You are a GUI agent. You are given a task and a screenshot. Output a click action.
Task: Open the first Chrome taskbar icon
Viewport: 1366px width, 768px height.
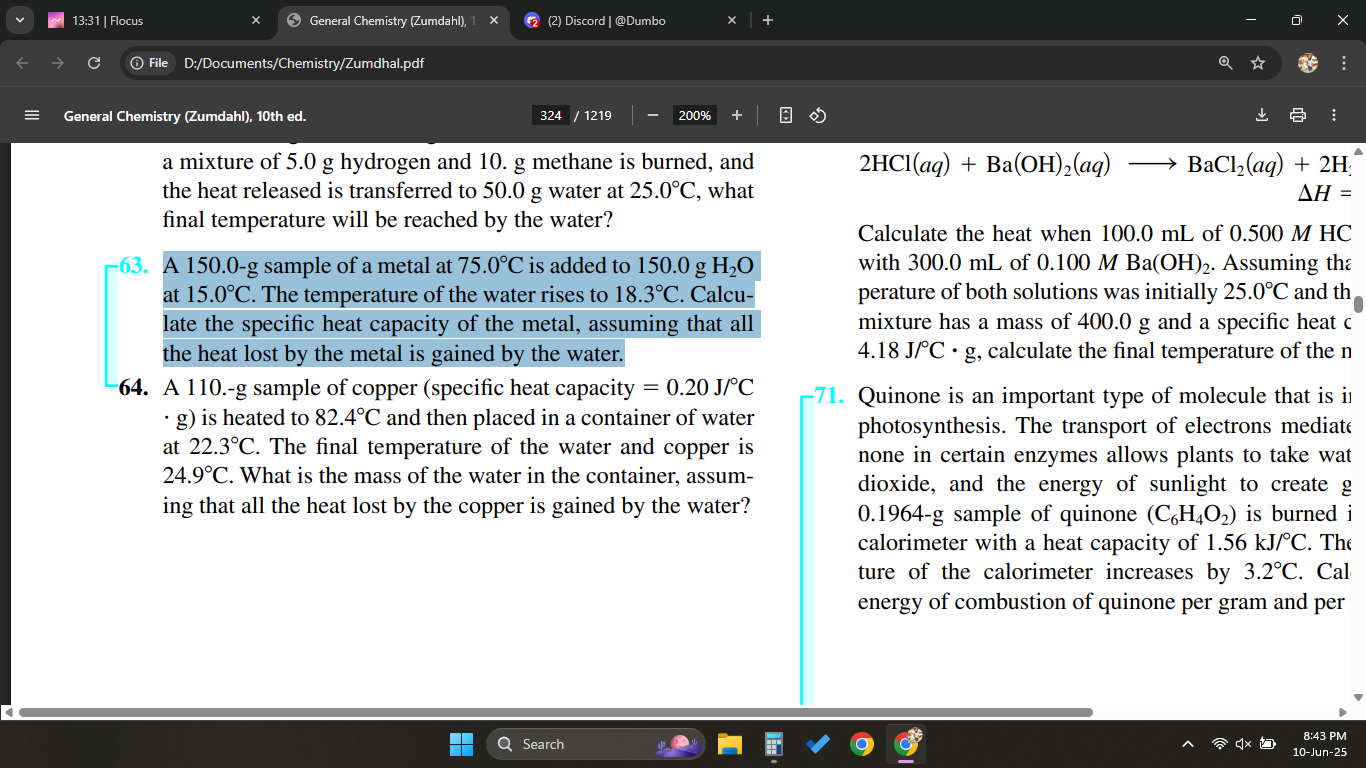pyautogui.click(x=861, y=744)
